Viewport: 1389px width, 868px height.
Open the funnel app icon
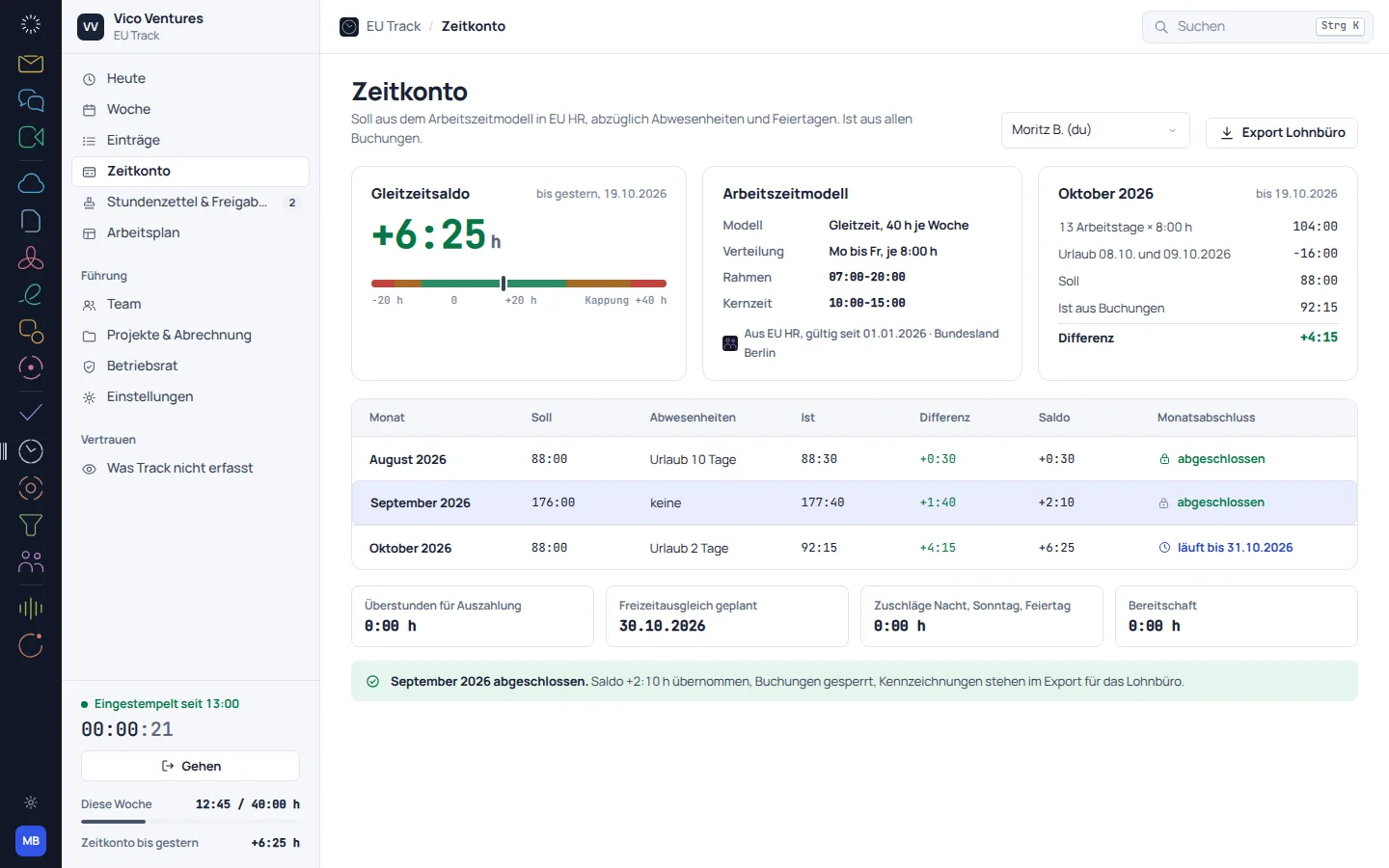[31, 525]
